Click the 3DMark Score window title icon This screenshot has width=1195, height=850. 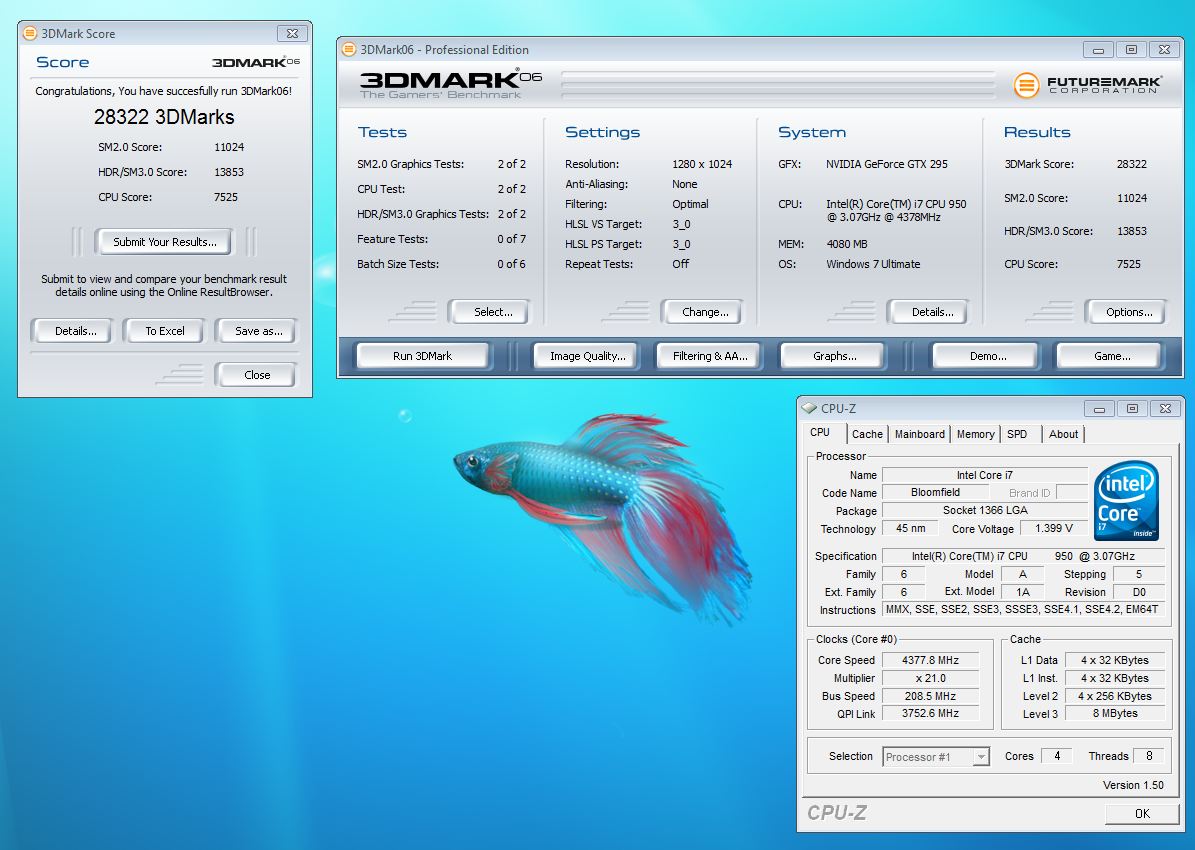pyautogui.click(x=30, y=34)
